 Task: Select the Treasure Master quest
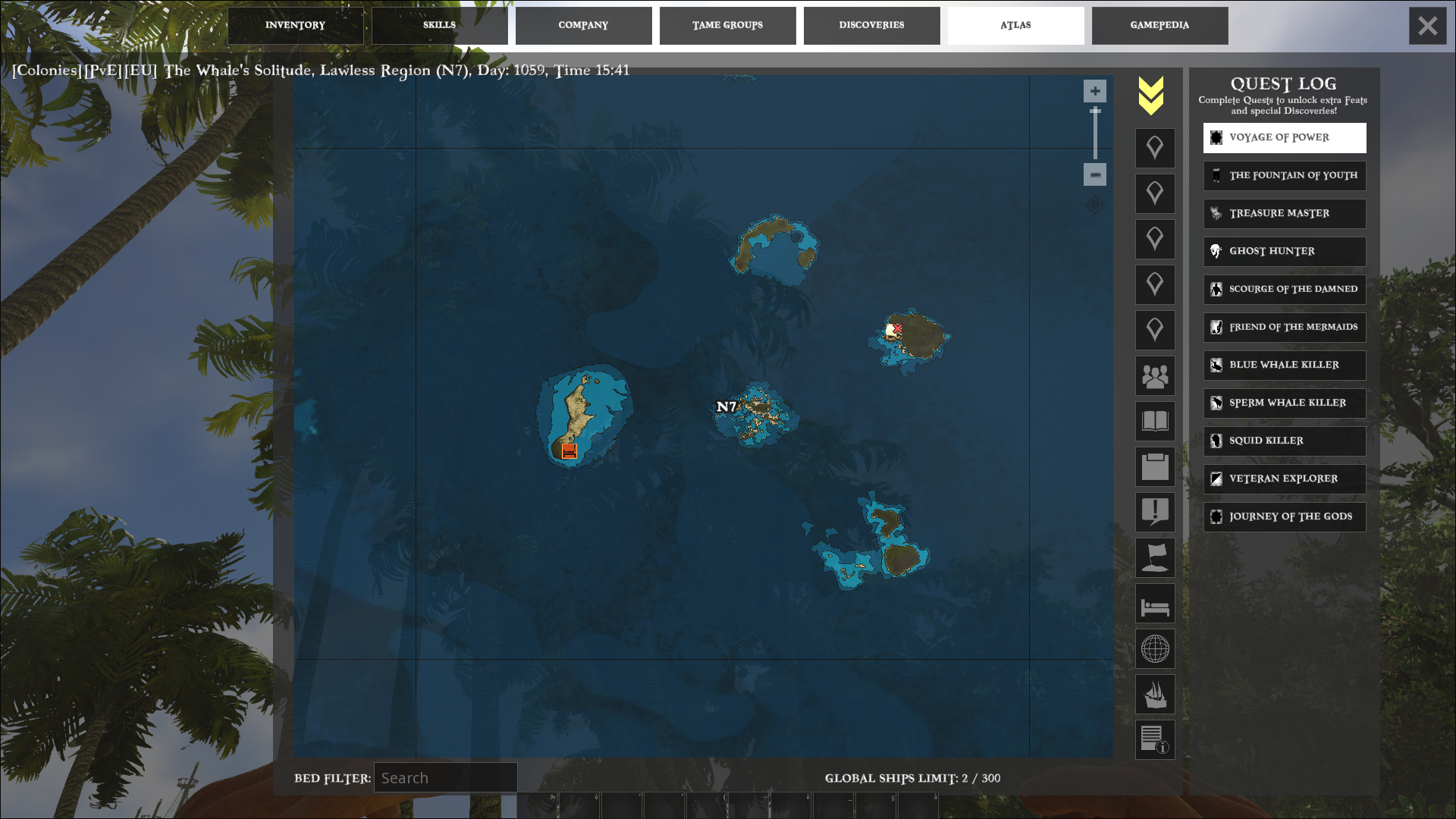[x=1285, y=214]
